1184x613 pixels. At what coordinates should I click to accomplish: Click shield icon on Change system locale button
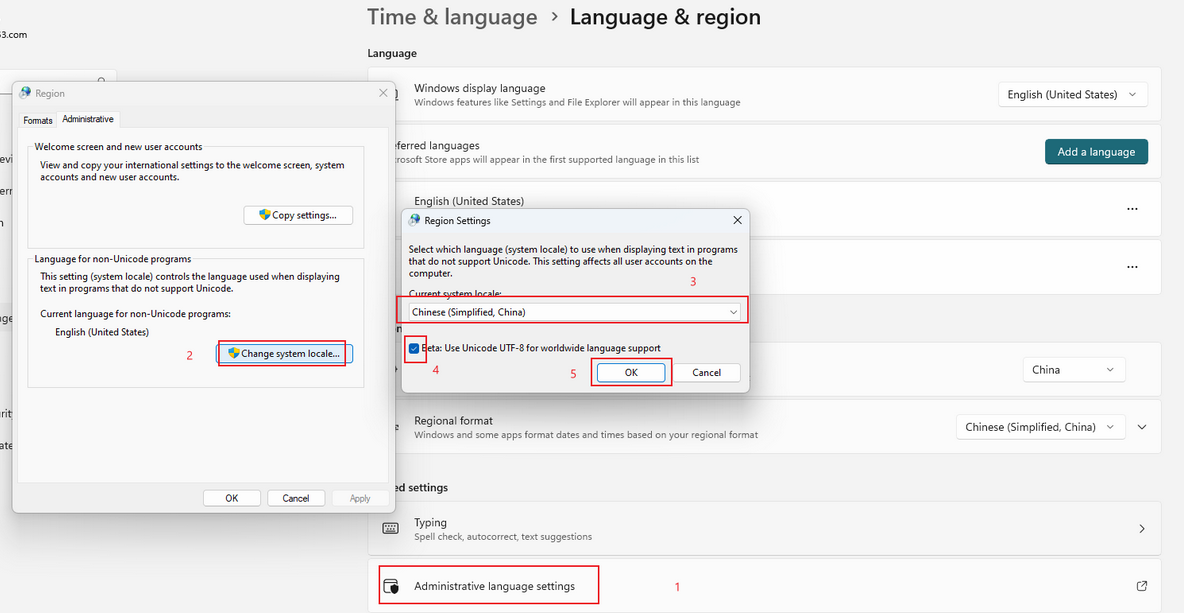click(x=234, y=353)
